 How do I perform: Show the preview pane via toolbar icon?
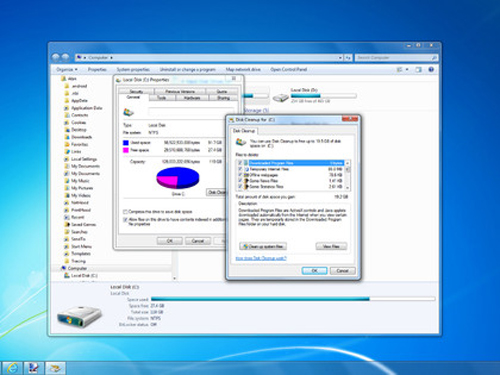[418, 69]
